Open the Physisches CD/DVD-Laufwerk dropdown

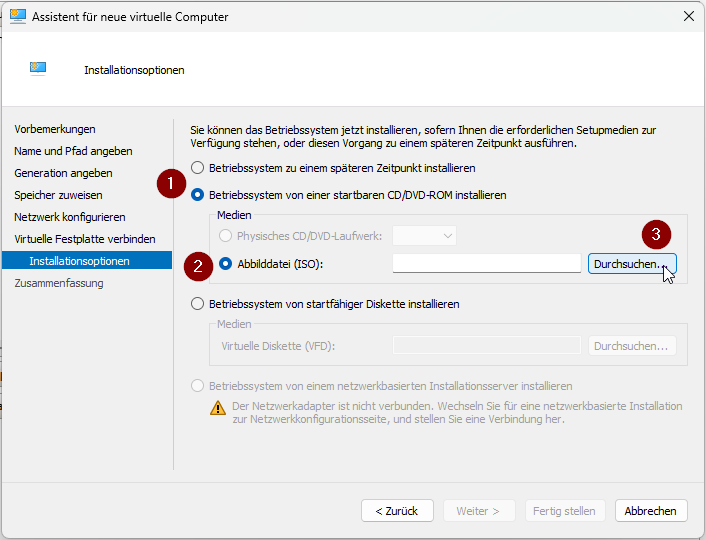pyautogui.click(x=424, y=236)
